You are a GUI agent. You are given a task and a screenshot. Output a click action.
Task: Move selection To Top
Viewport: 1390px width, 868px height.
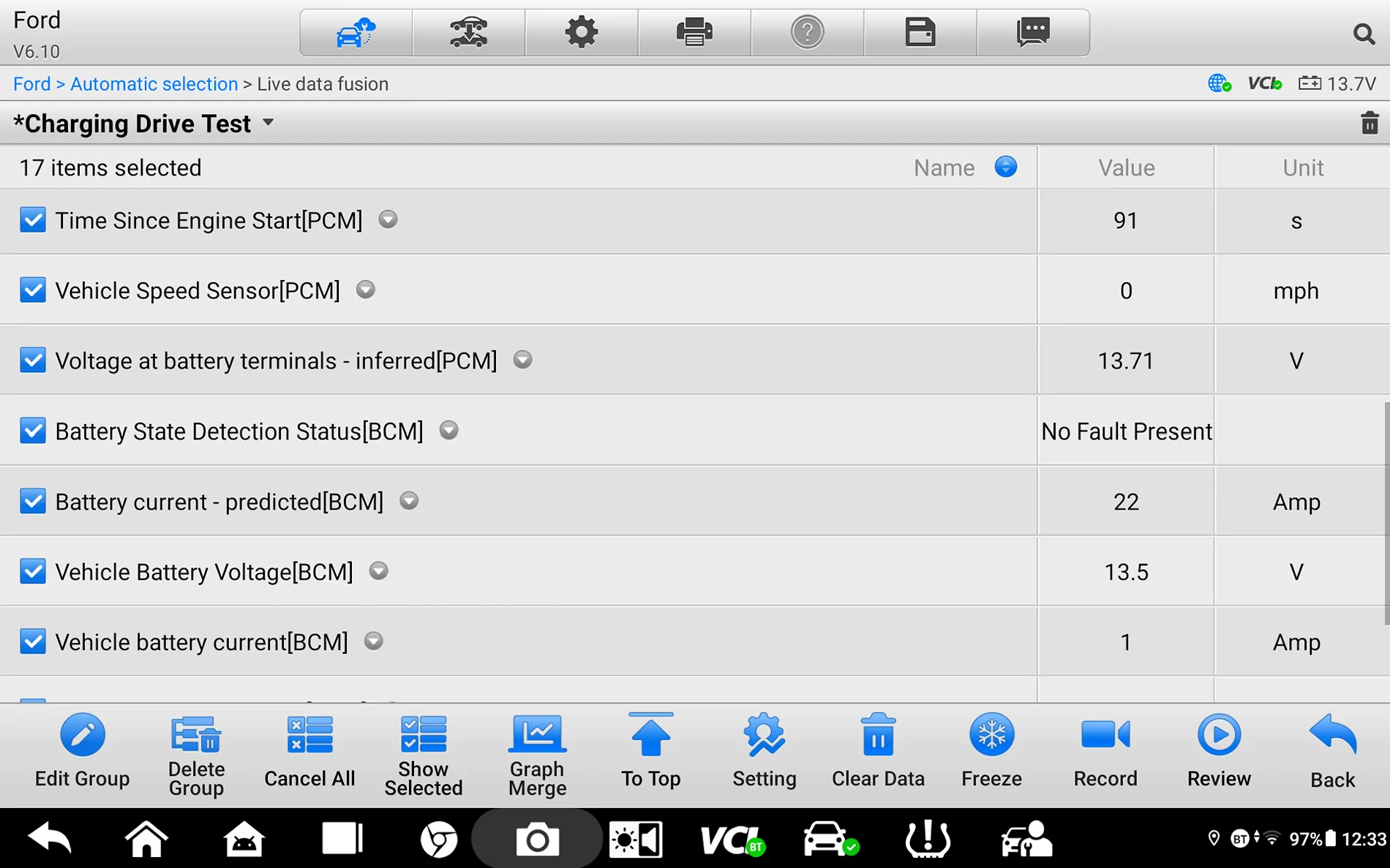[x=650, y=753]
